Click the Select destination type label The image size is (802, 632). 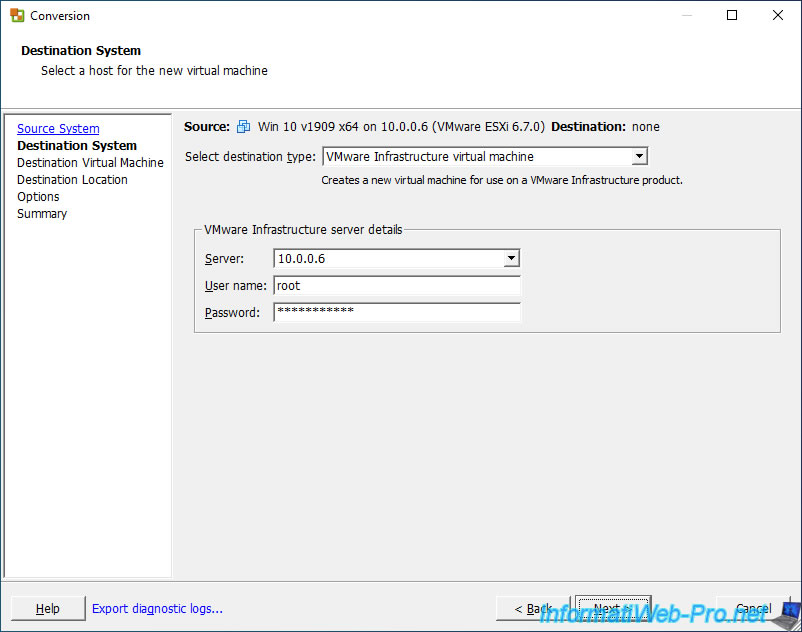(x=250, y=156)
